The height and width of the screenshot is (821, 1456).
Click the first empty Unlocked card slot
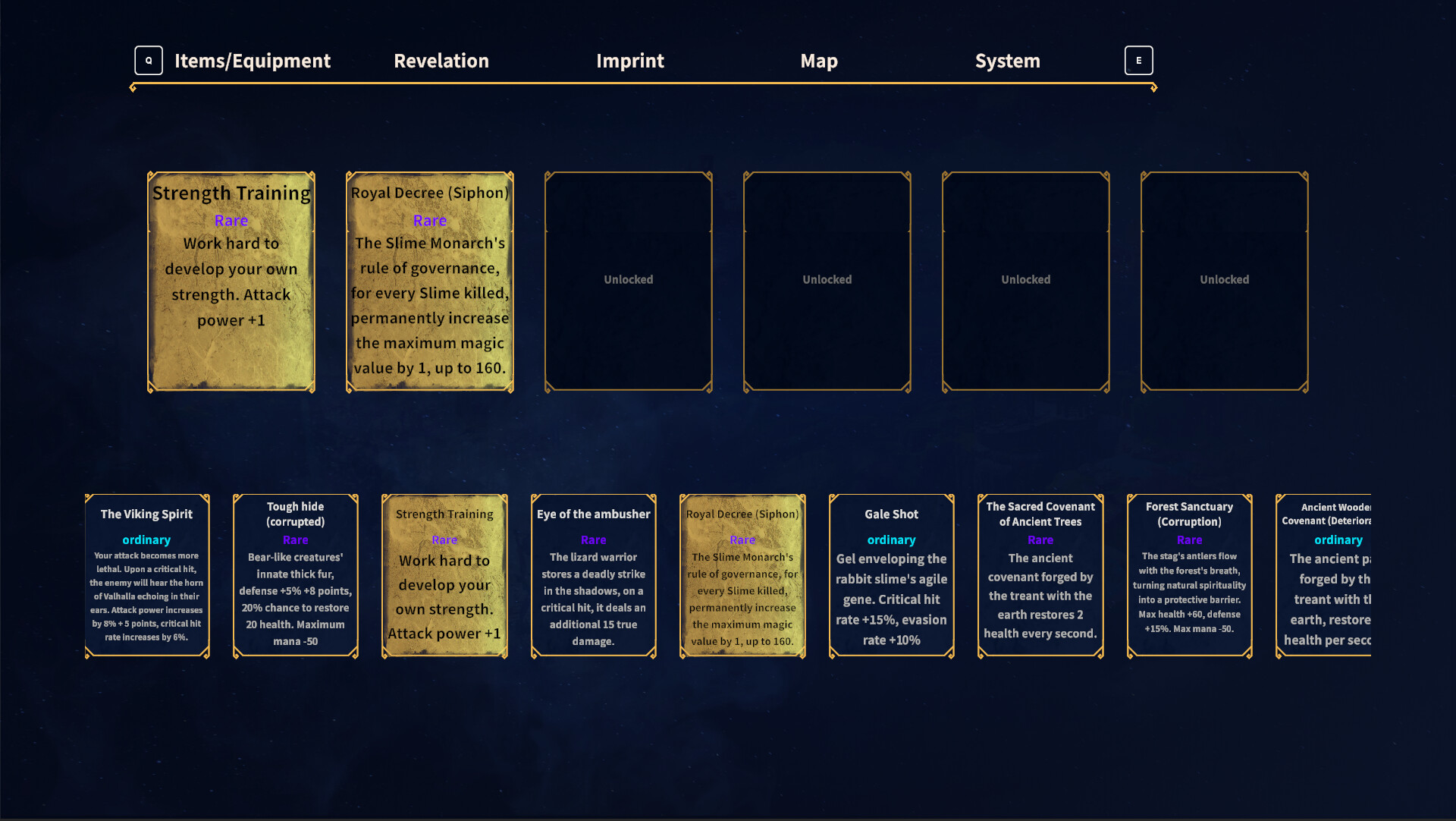628,281
